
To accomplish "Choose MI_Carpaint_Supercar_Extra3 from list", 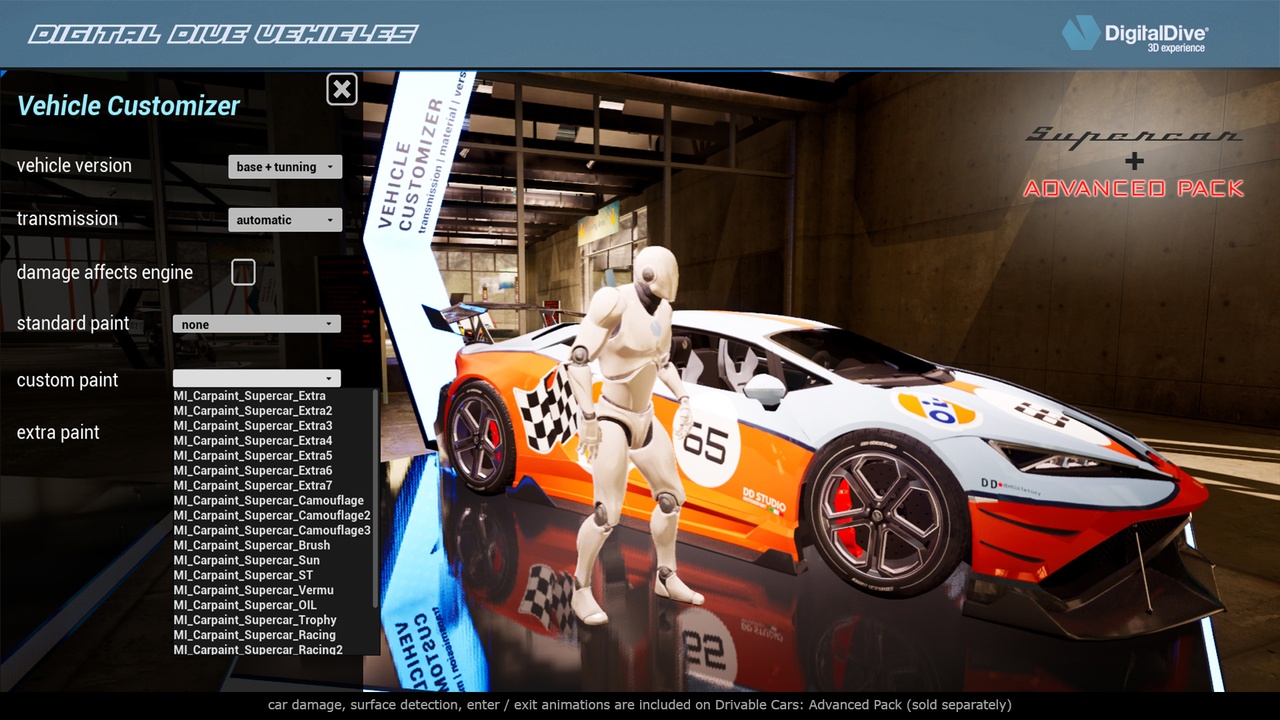I will (252, 426).
